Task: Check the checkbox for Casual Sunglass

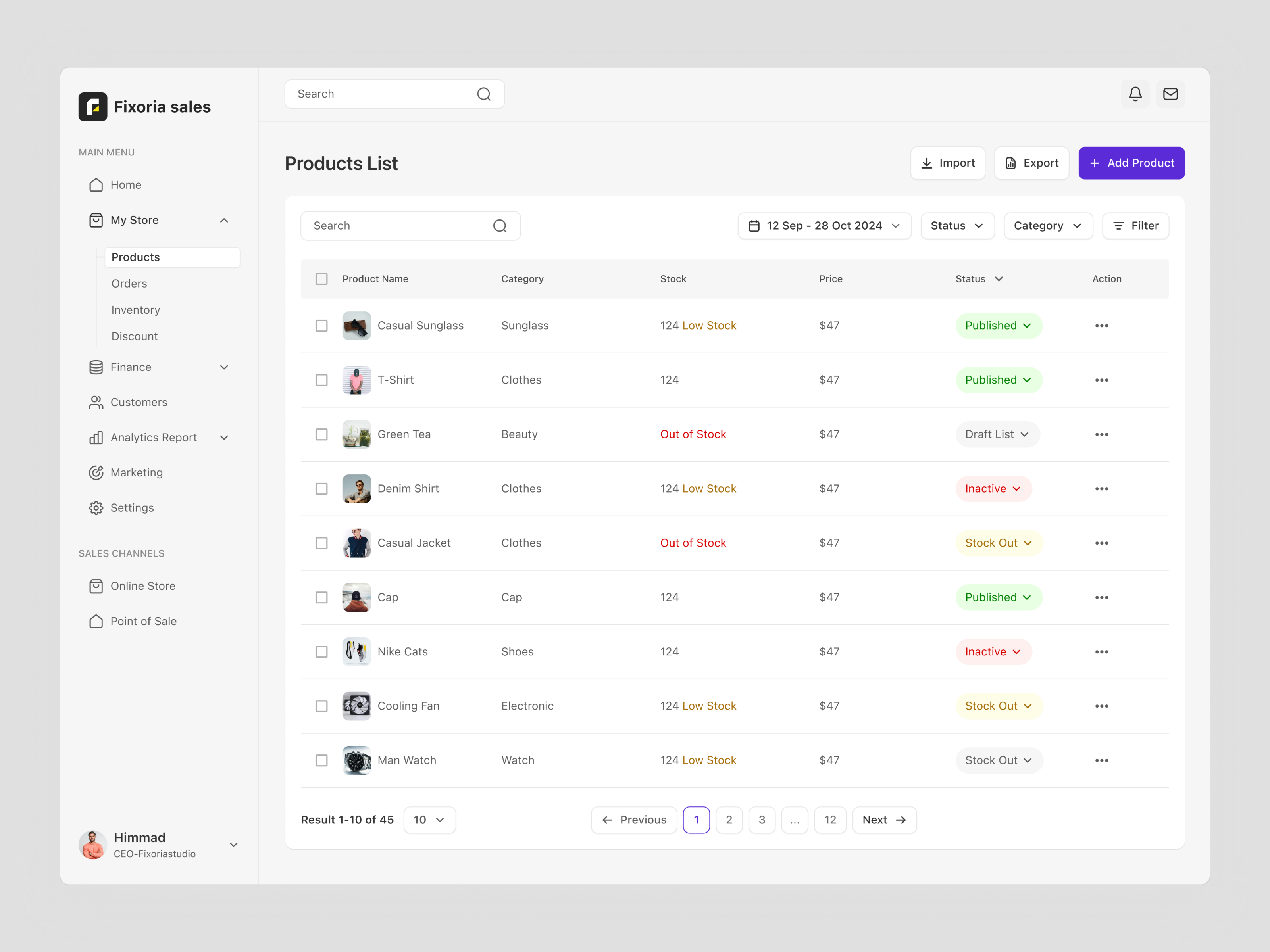Action: pyautogui.click(x=321, y=325)
